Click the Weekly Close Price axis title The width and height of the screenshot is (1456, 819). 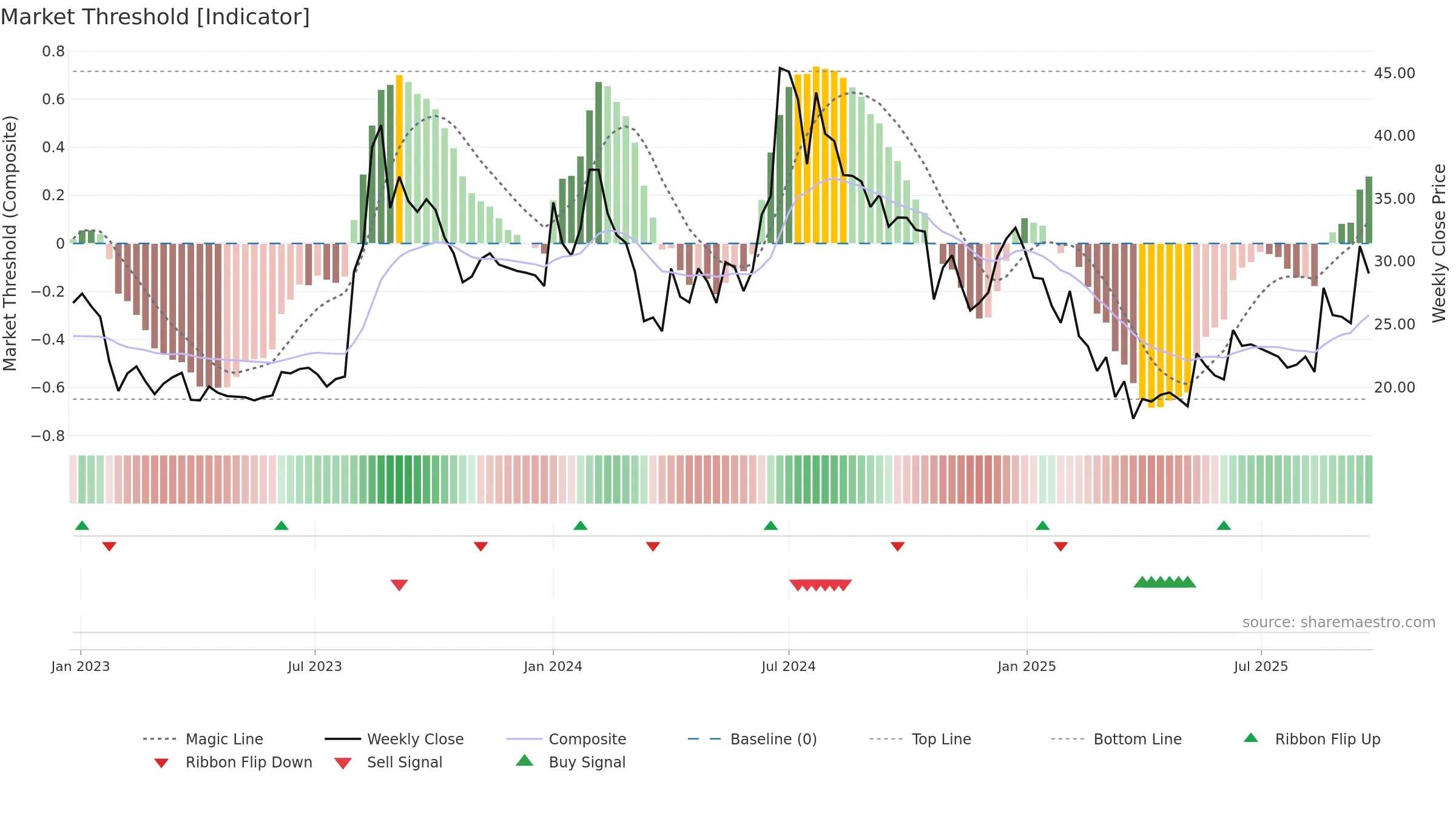pos(1440,243)
